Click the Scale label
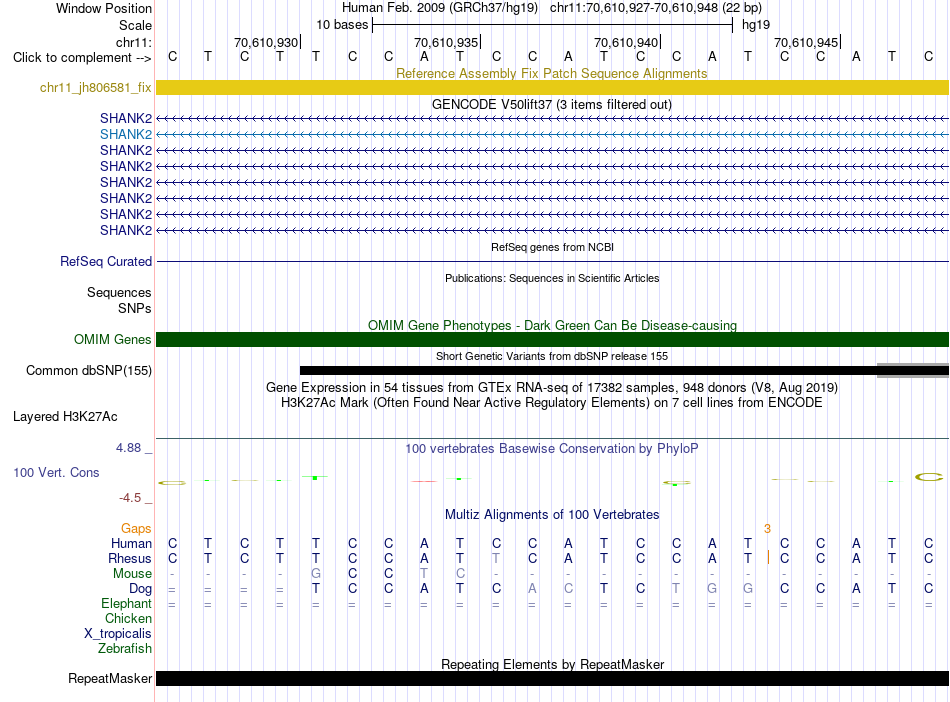The image size is (950, 702). click(x=135, y=25)
